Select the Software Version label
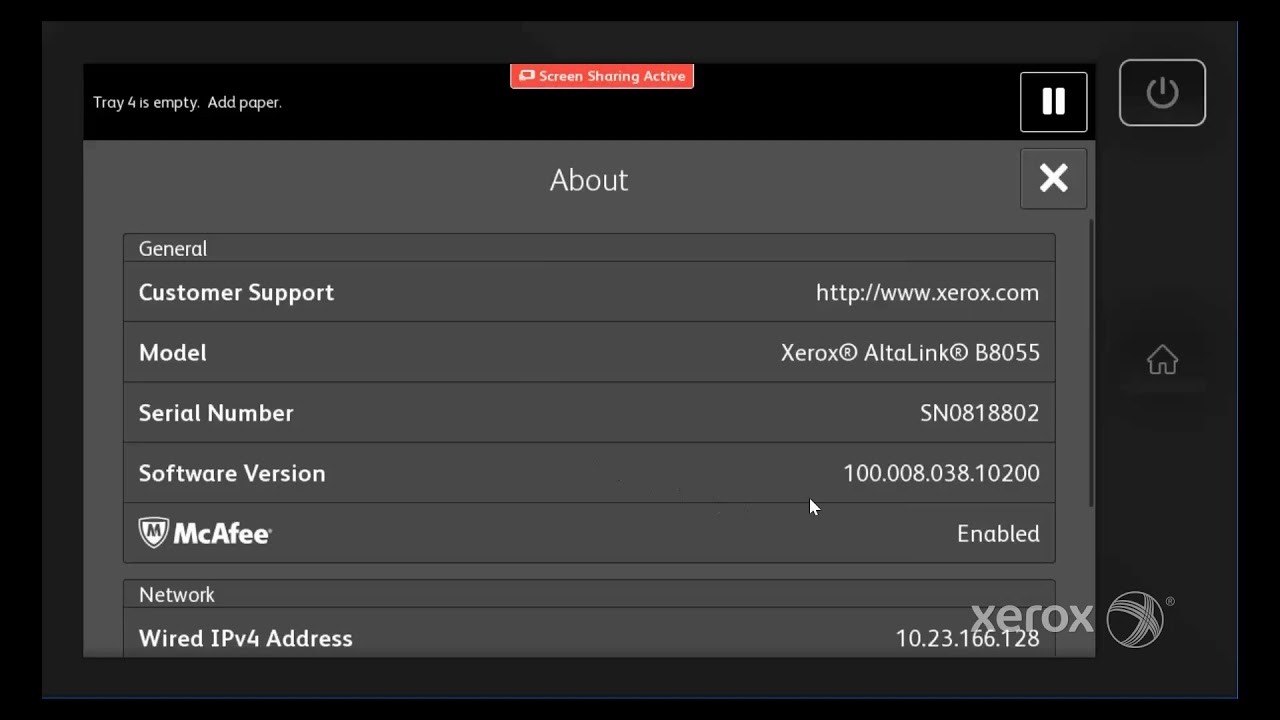 pyautogui.click(x=232, y=473)
